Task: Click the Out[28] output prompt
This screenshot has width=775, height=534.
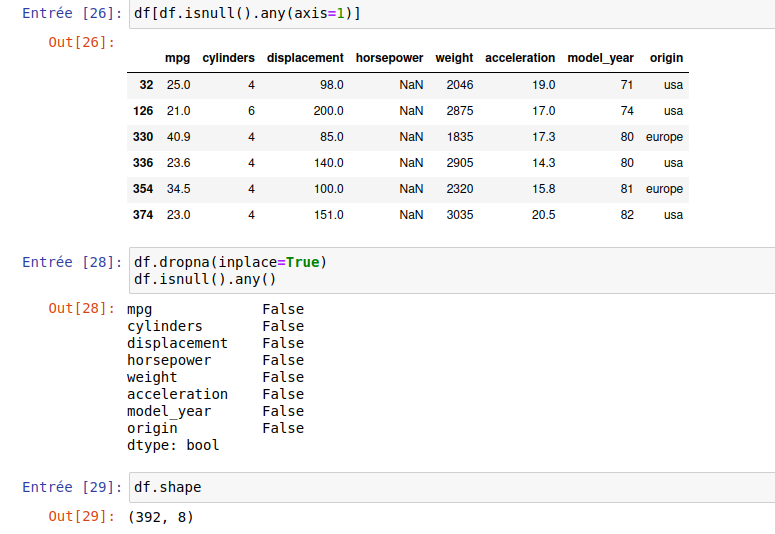Action: click(x=82, y=308)
